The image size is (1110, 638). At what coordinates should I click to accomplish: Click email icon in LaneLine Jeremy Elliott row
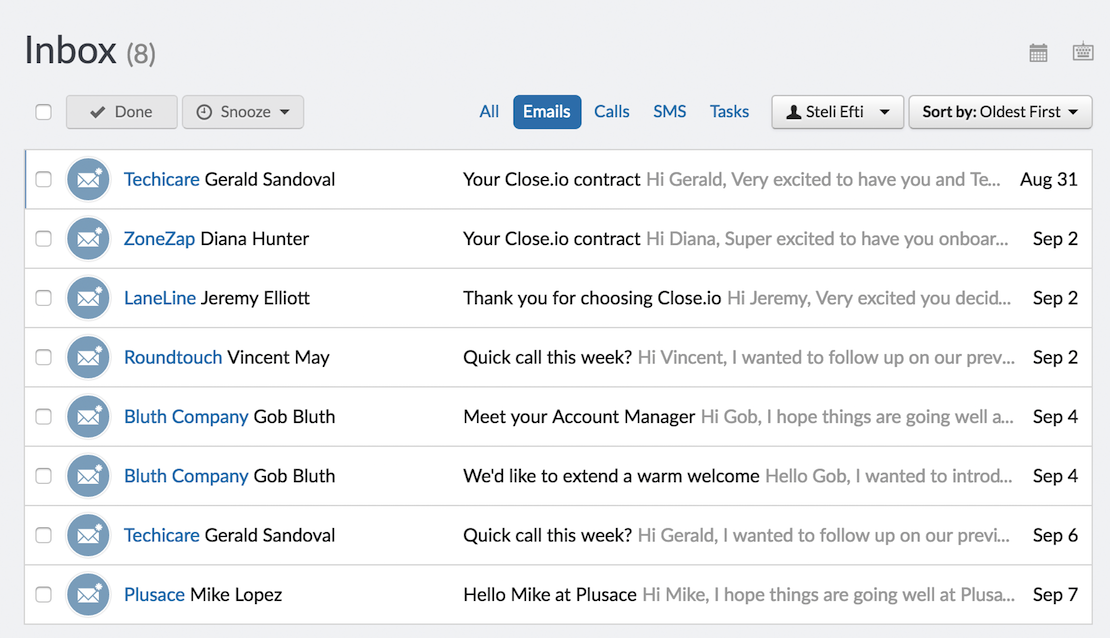[88, 298]
